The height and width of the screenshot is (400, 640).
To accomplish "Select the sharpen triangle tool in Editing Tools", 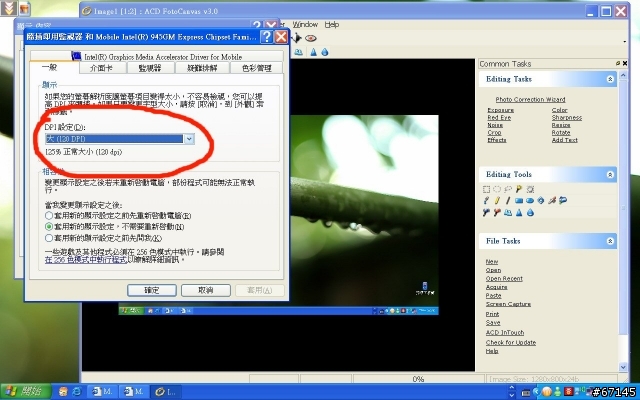I will 519,212.
